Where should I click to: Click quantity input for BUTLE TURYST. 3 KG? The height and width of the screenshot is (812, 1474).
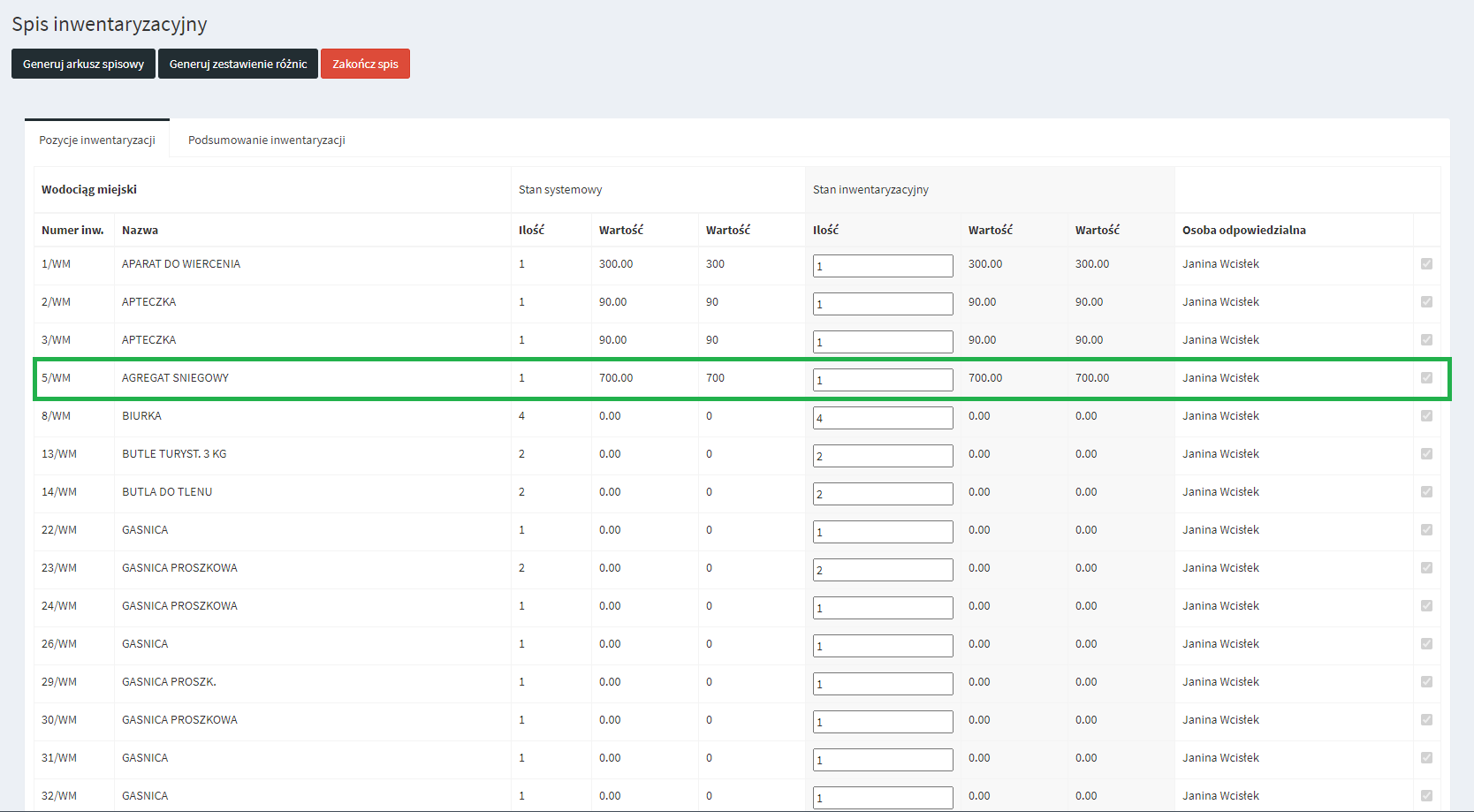[882, 456]
